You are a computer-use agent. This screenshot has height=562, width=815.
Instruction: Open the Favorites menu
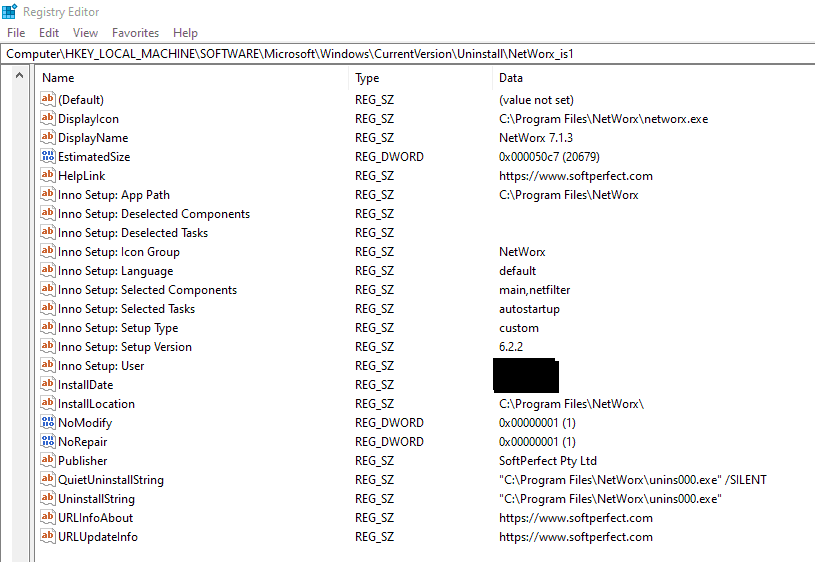coord(135,33)
